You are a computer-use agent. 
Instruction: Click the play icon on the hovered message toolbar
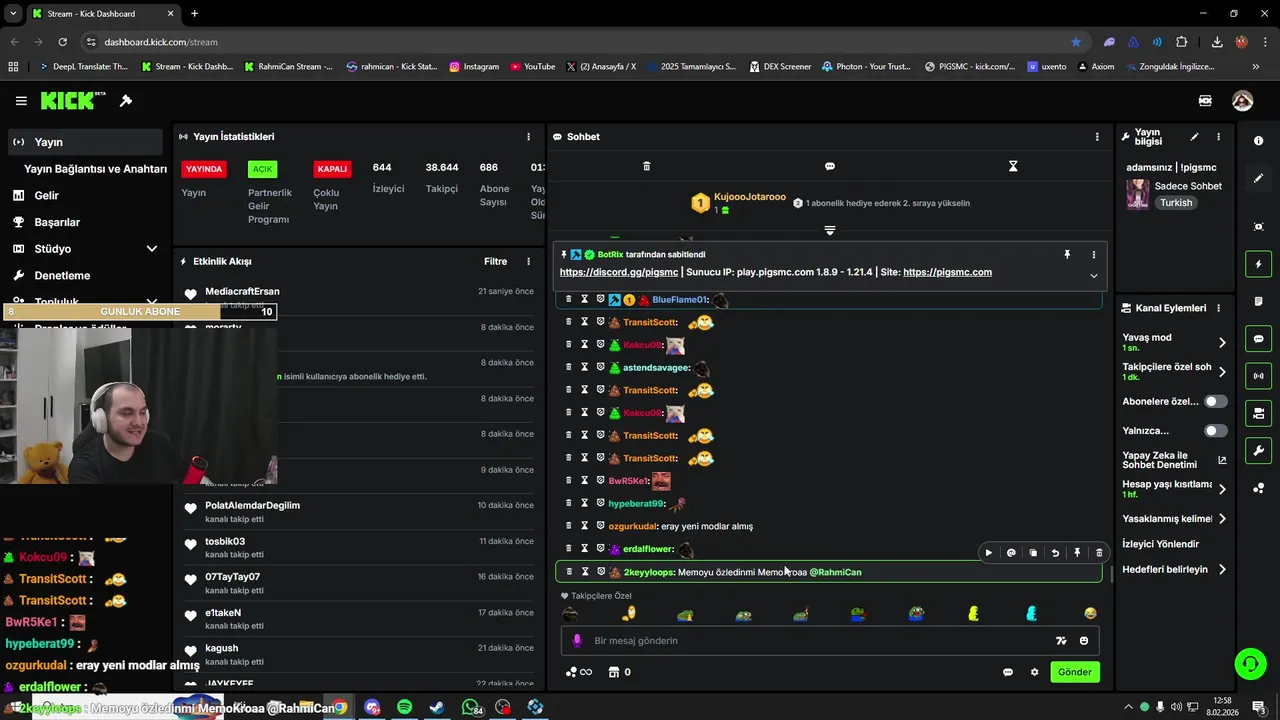(x=989, y=553)
